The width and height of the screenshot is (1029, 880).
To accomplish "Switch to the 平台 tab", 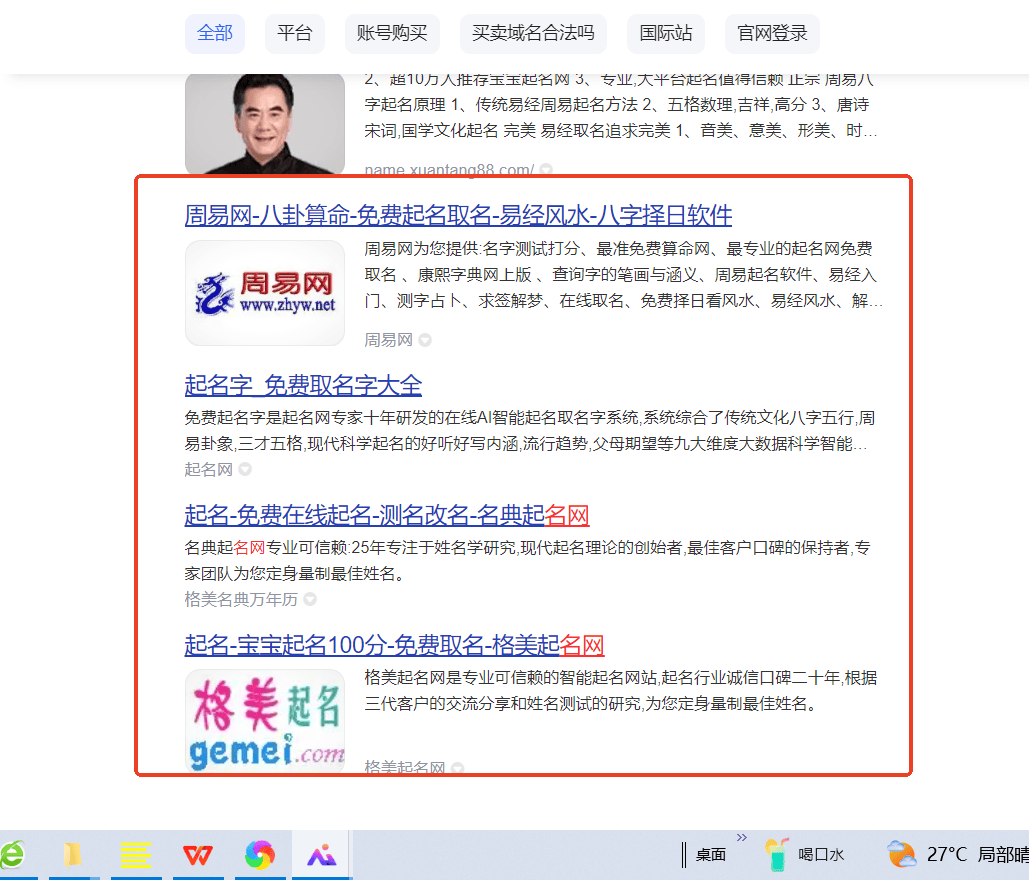I will 295,33.
